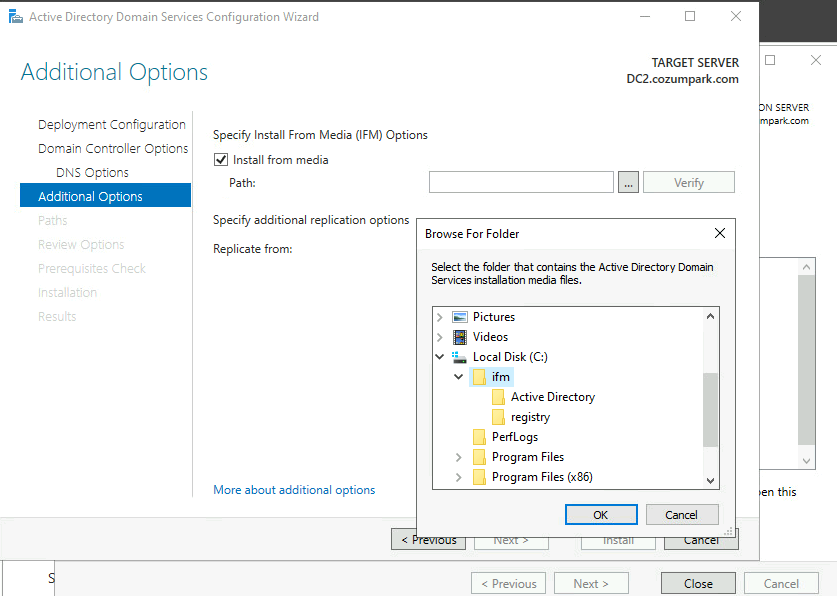Select the Program Files folder

(x=528, y=457)
